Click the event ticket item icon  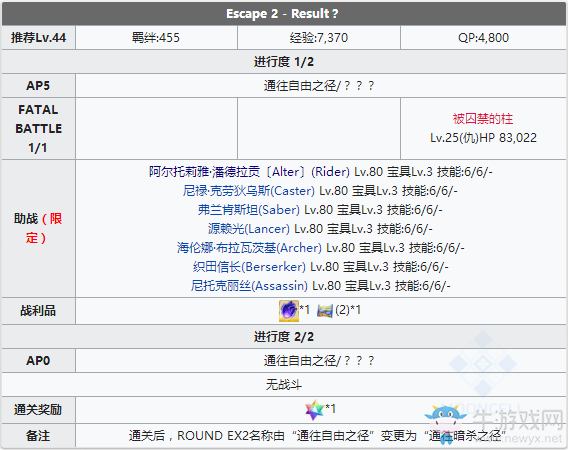(325, 311)
